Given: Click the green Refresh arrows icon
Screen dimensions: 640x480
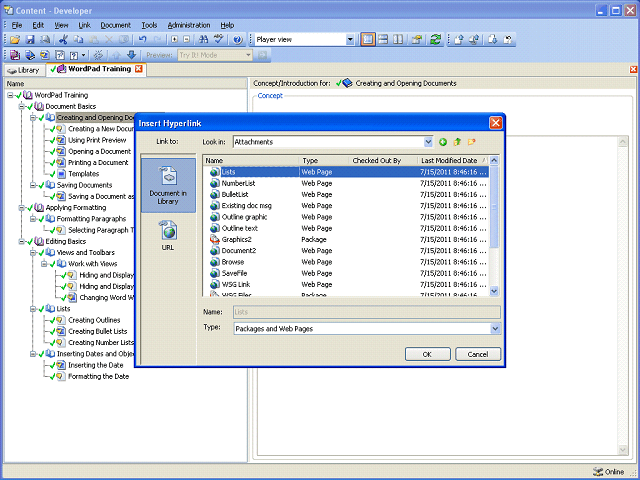Looking at the screenshot, I should click(x=435, y=40).
